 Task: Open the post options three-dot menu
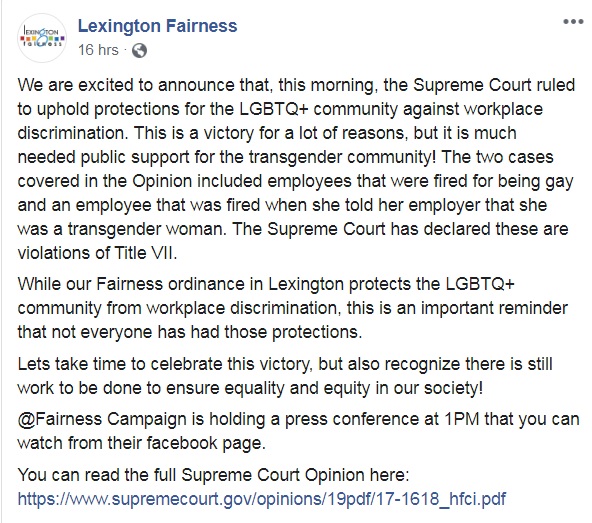coord(573,22)
